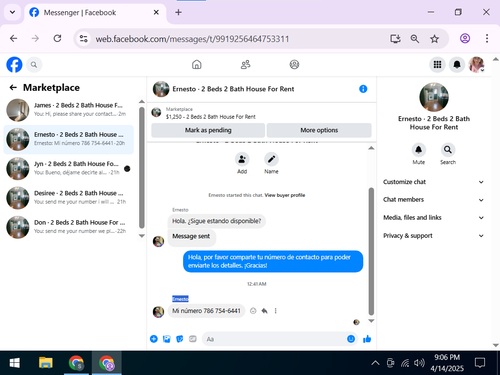Open a new browser tab

pos(178,12)
